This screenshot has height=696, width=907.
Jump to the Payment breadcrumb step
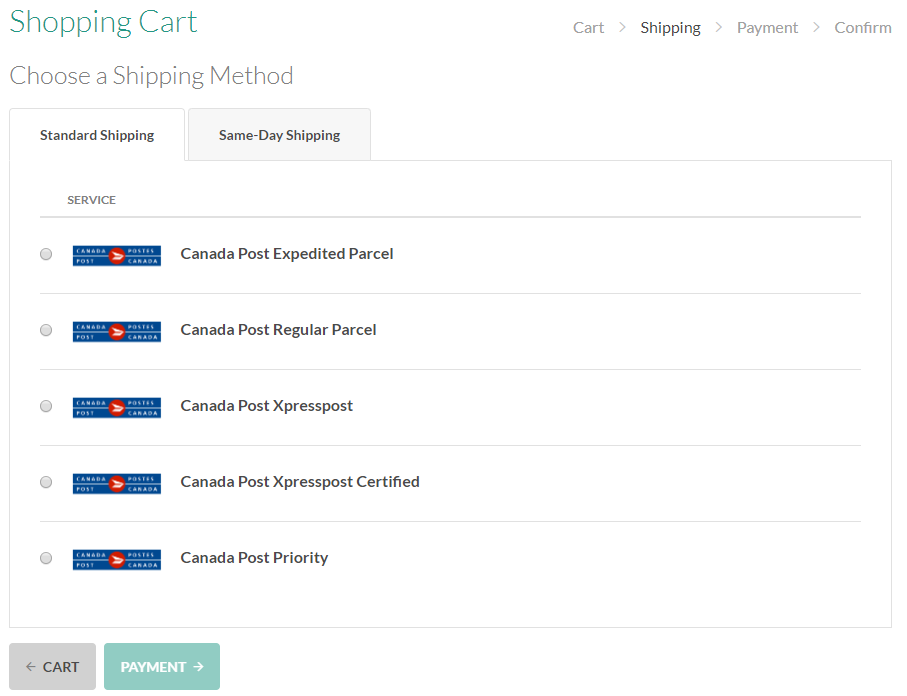click(x=767, y=28)
